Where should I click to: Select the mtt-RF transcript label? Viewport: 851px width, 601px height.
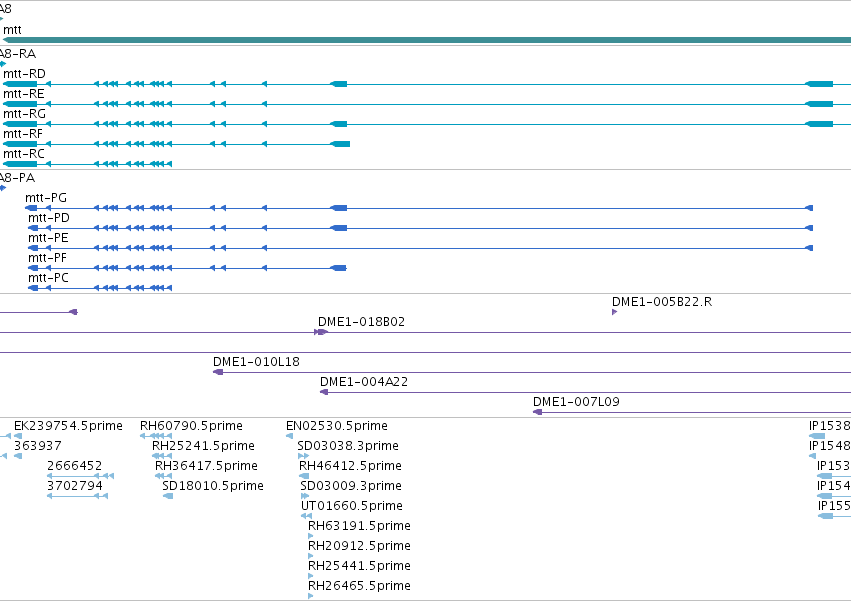click(x=23, y=134)
